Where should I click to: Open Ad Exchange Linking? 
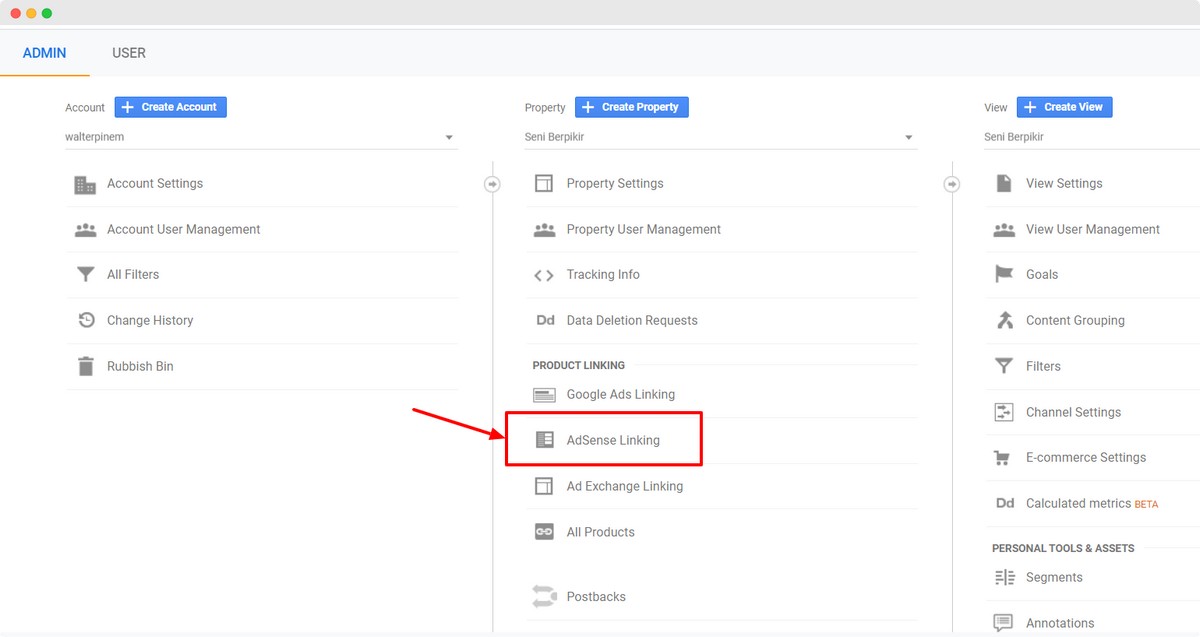coord(625,486)
